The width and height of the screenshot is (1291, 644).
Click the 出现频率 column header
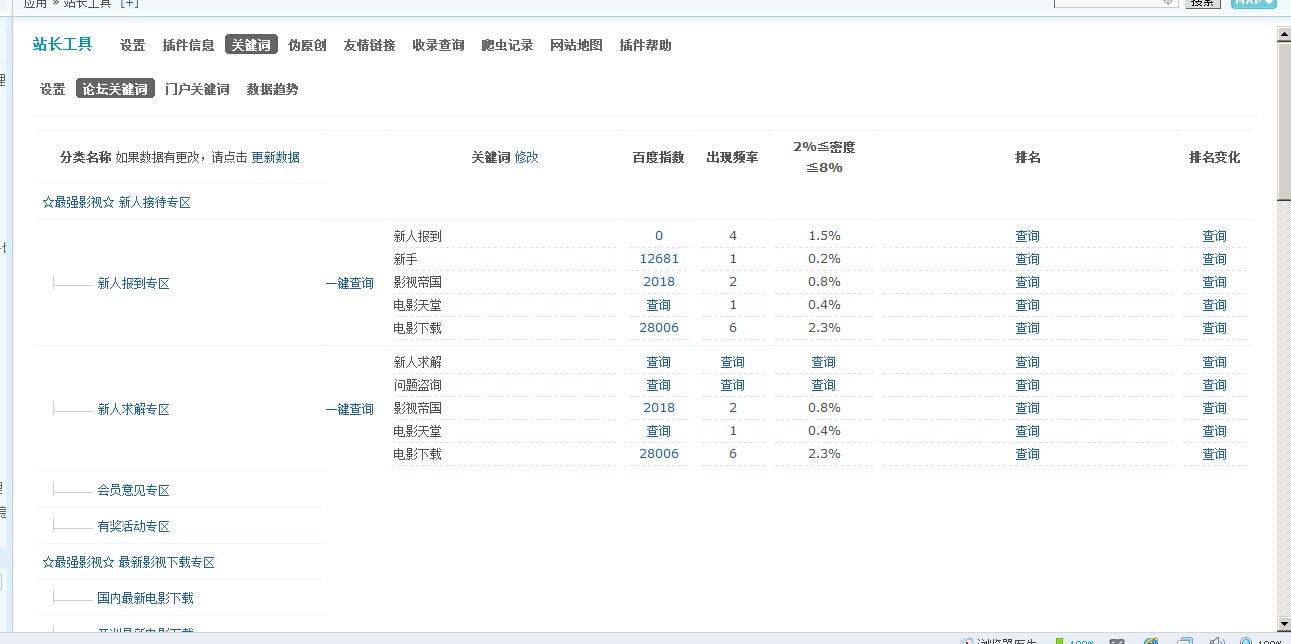click(732, 158)
